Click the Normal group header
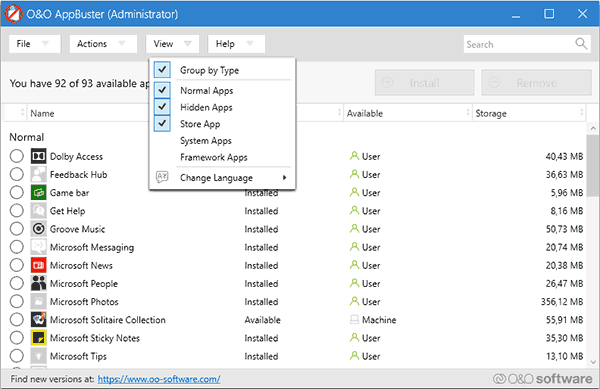 tap(27, 137)
